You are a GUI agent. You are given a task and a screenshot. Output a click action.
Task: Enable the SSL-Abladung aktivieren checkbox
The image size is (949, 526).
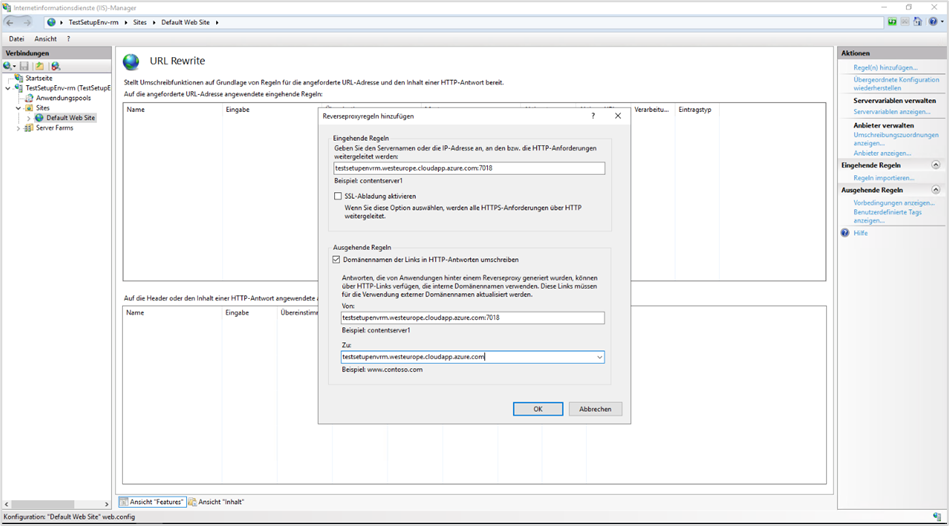pos(338,196)
